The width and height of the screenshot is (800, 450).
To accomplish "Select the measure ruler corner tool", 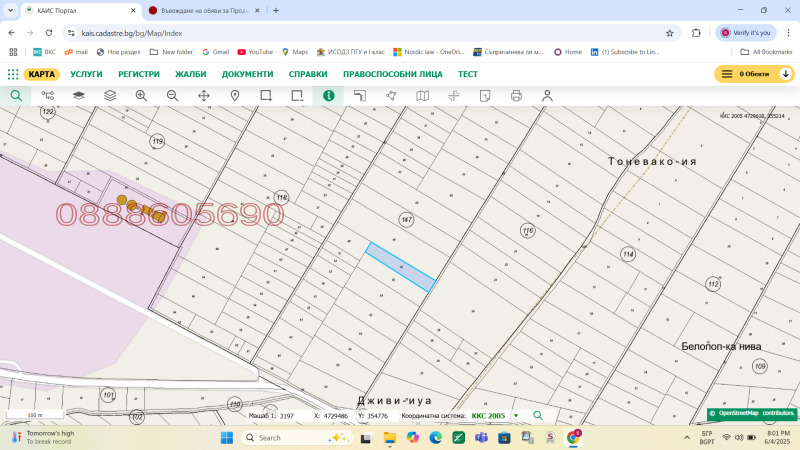I will coord(360,96).
